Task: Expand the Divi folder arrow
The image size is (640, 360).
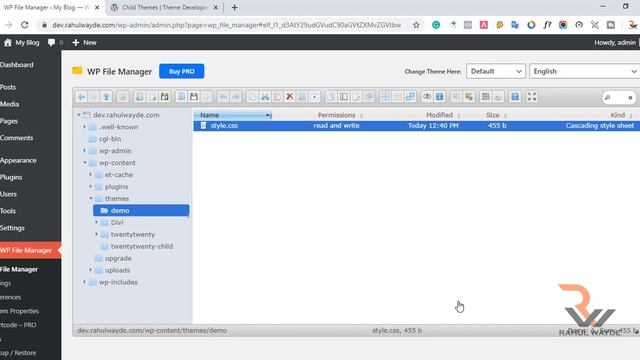Action: [x=97, y=222]
